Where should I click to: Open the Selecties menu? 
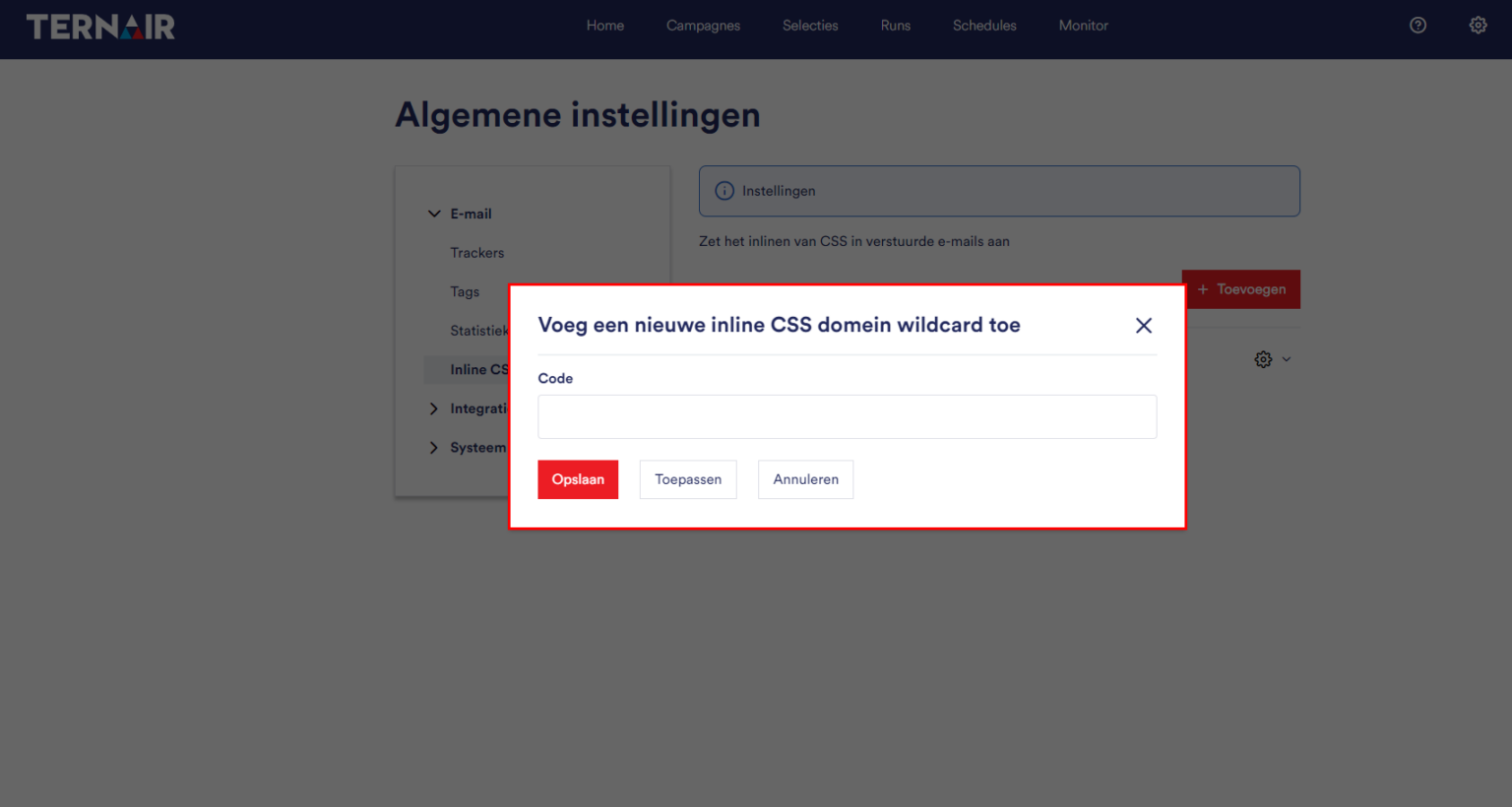coord(810,26)
